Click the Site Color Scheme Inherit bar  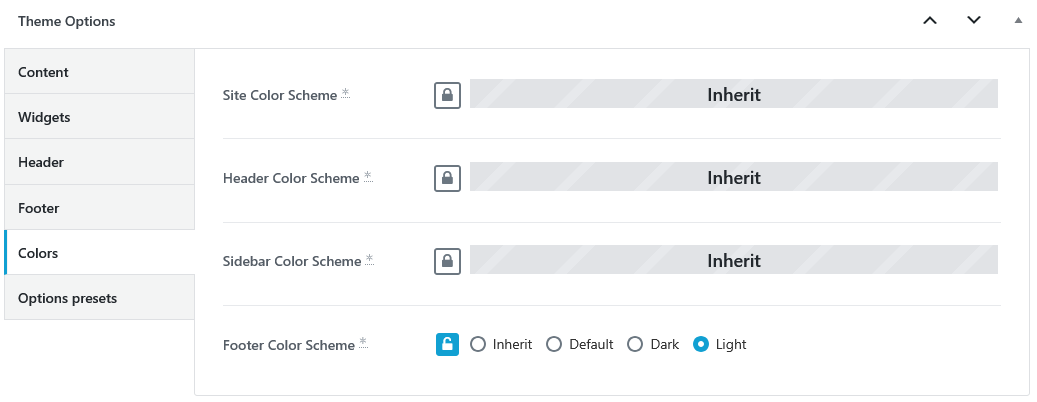click(x=733, y=94)
